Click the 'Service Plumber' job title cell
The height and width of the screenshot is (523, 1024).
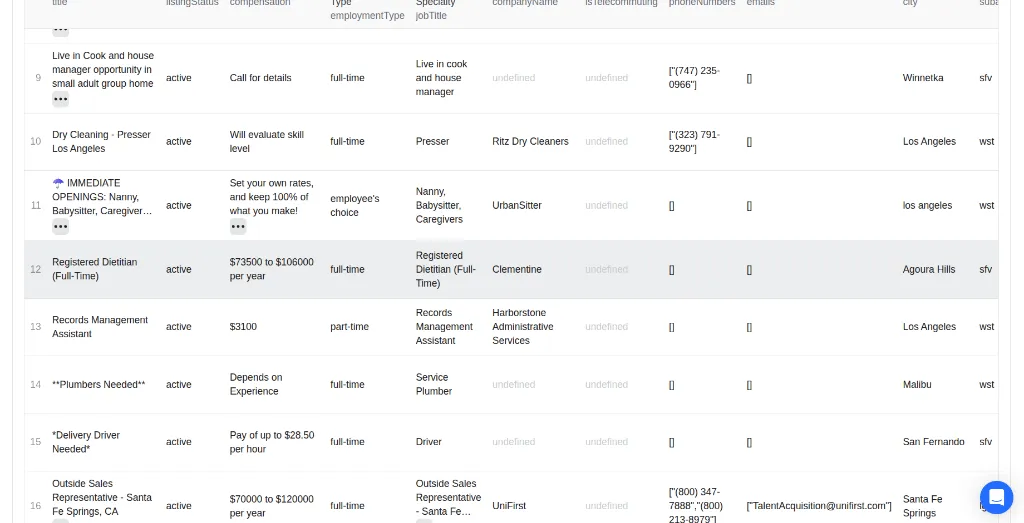coord(434,385)
